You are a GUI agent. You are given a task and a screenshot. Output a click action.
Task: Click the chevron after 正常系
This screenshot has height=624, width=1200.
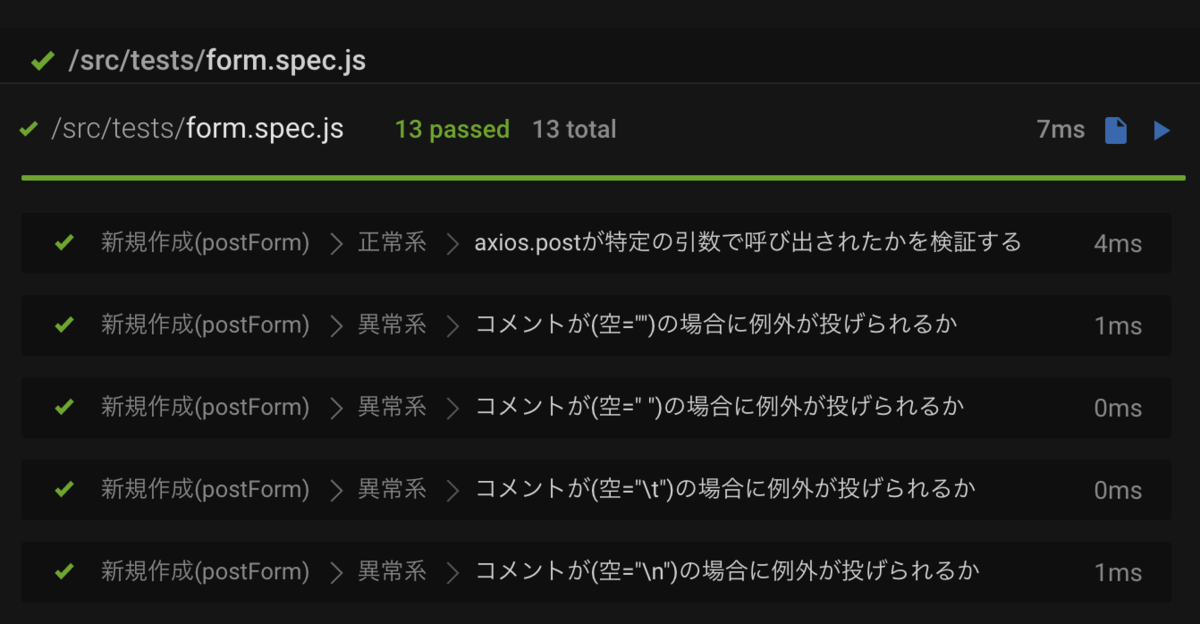tap(453, 243)
